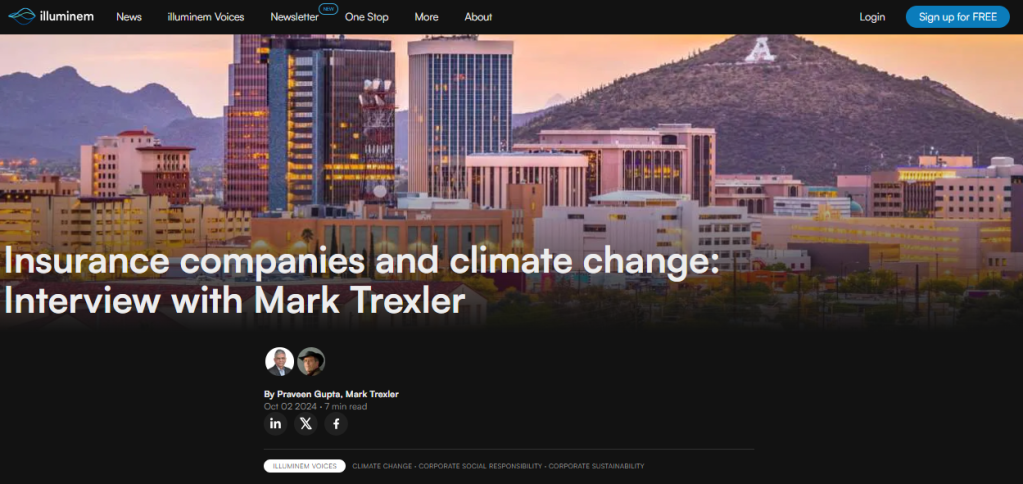Viewport: 1023px width, 484px height.
Task: Click the Login link
Action: 872,17
